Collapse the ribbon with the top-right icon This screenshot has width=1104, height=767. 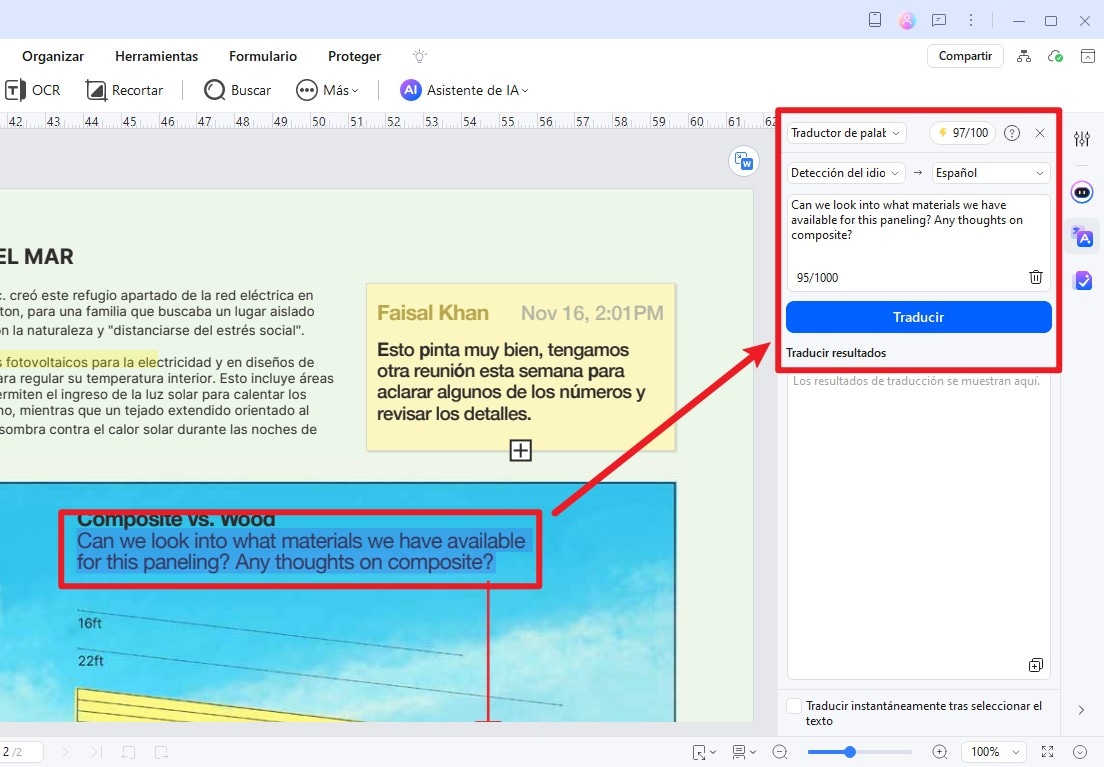(x=1088, y=56)
